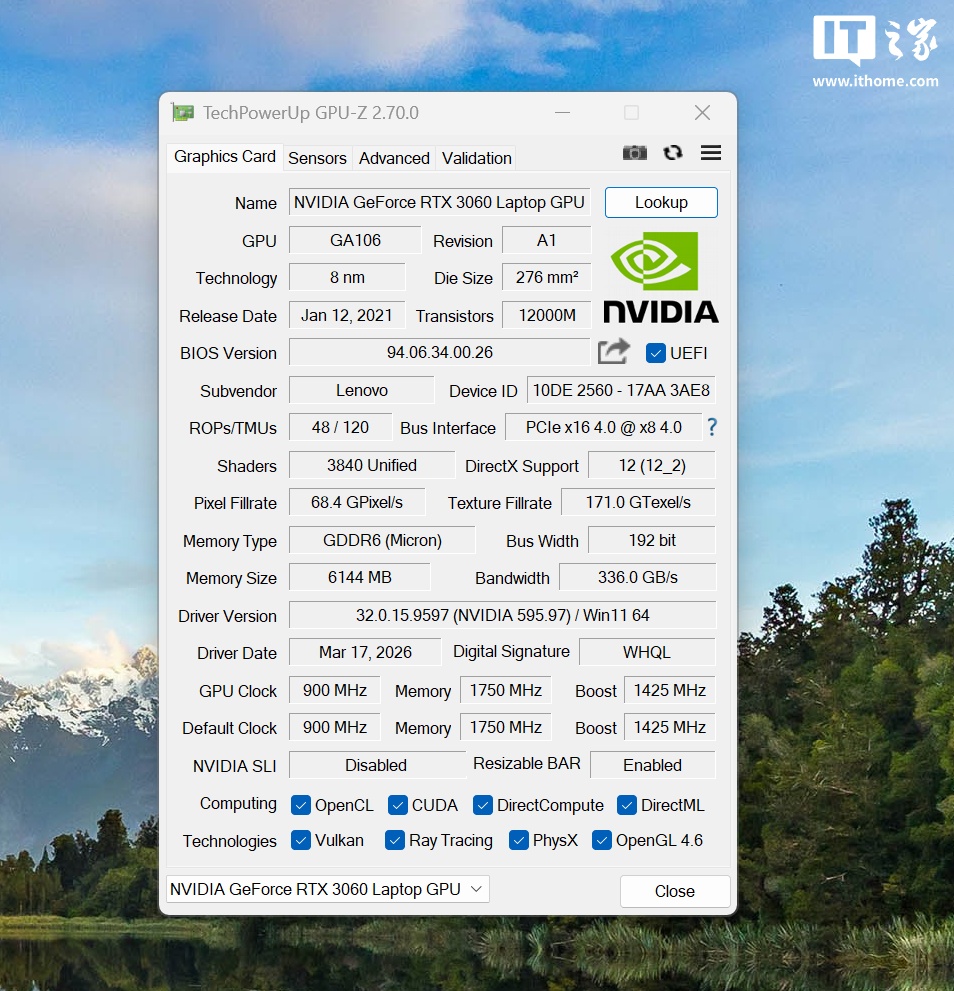Click the Lookup button
Viewport: 954px width, 991px height.
coord(661,202)
